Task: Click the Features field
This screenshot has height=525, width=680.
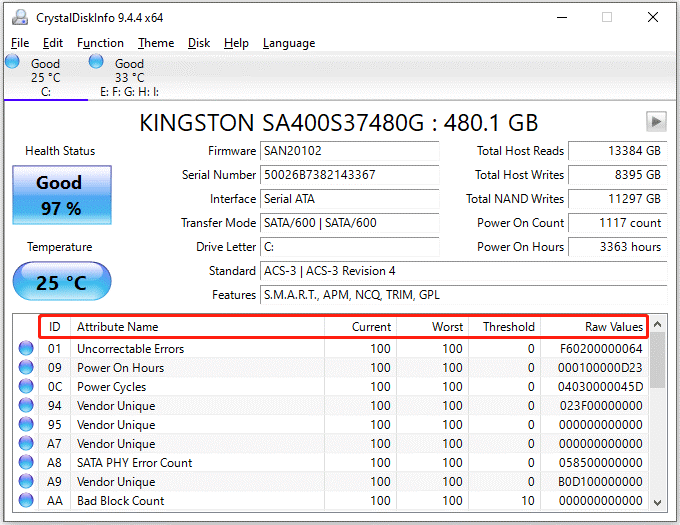Action: (x=464, y=295)
